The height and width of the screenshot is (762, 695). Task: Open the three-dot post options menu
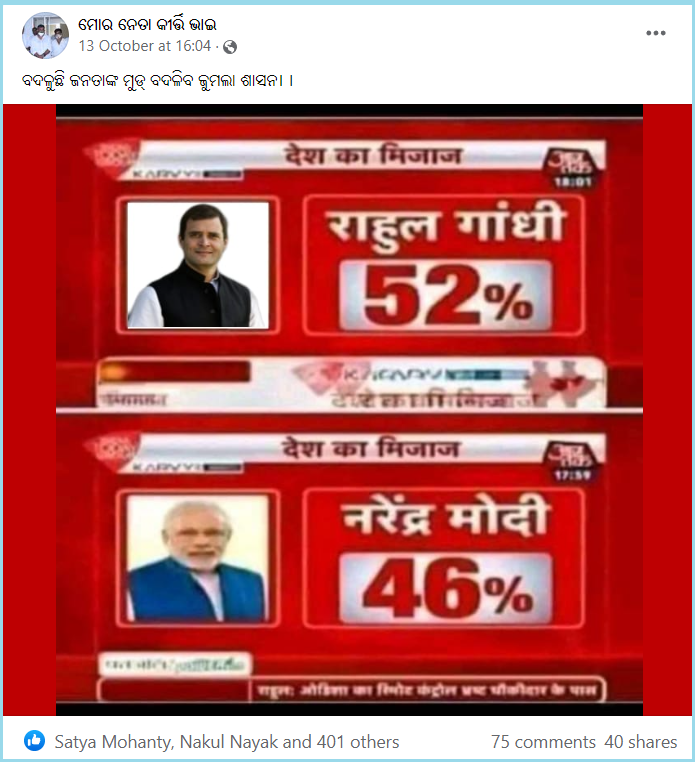pos(655,33)
